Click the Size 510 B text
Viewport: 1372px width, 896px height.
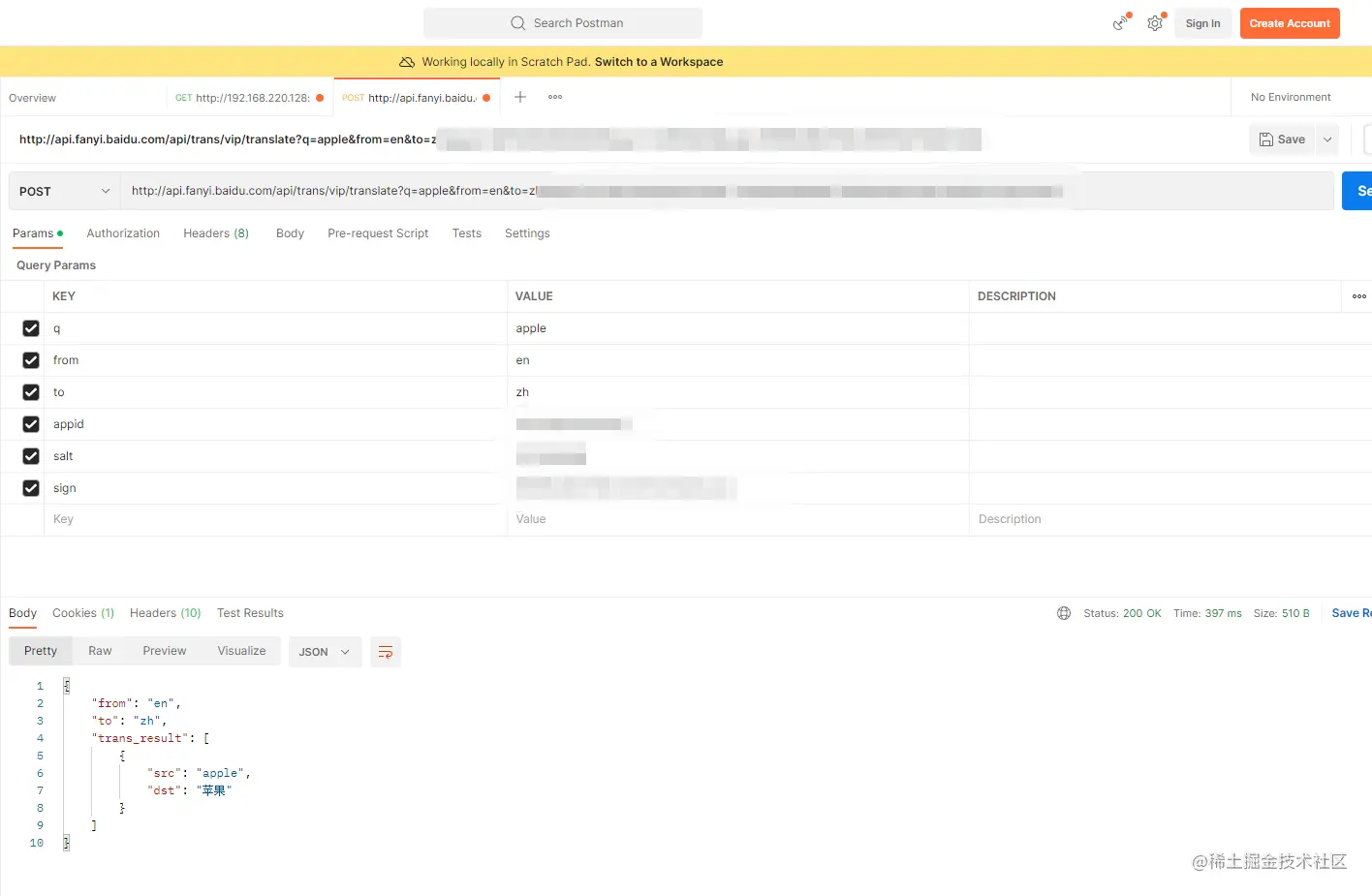pyautogui.click(x=1281, y=613)
